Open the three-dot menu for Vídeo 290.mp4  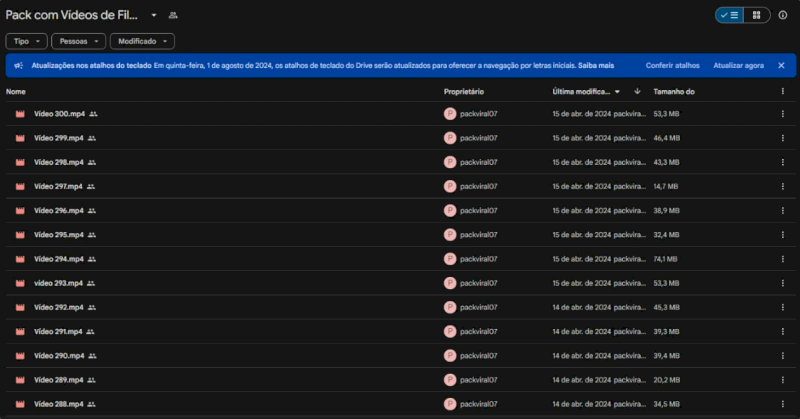point(783,356)
